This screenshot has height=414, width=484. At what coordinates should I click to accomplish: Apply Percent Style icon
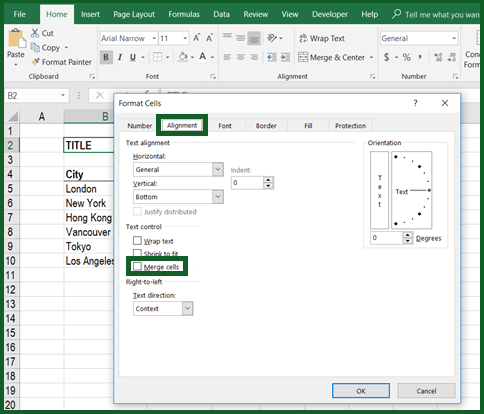click(x=406, y=57)
